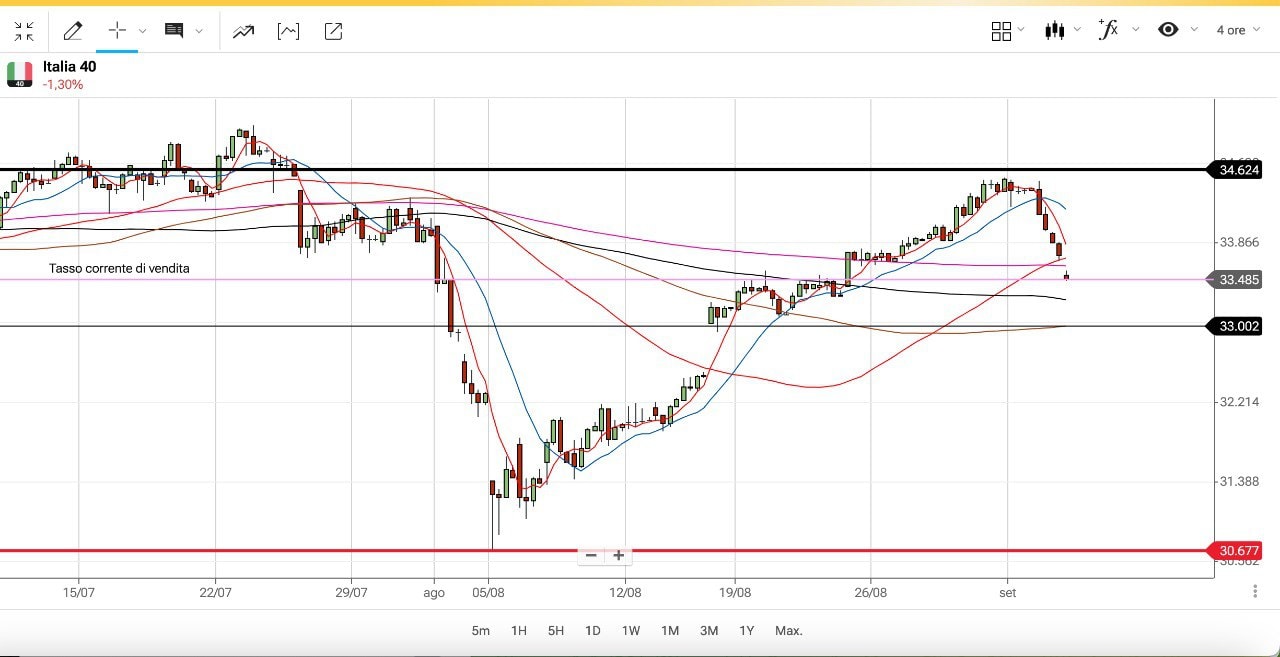Select the 1W time range
Screen dimensions: 1280x657
tap(631, 631)
